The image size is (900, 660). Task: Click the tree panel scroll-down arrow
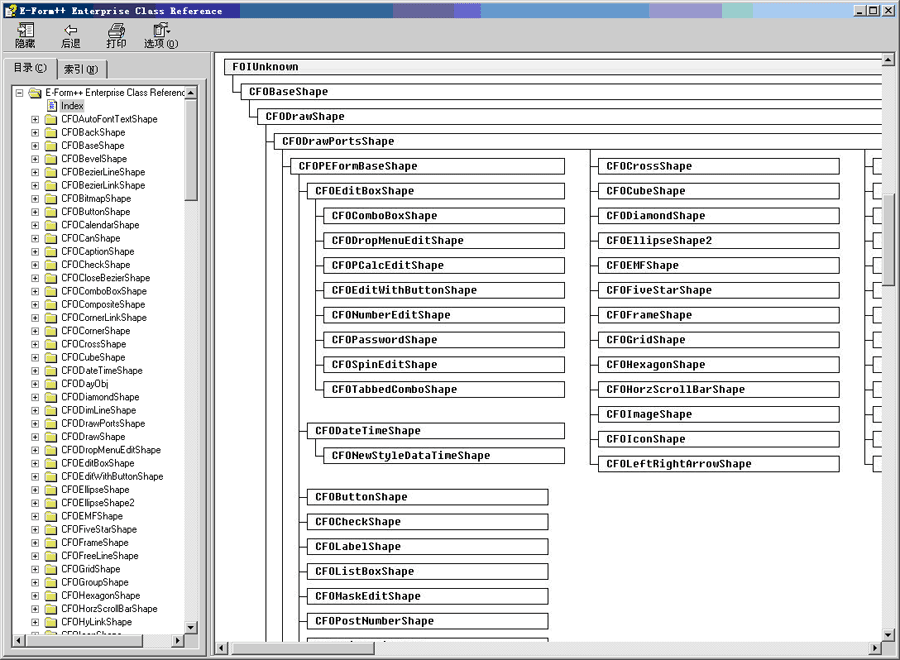[x=191, y=636]
